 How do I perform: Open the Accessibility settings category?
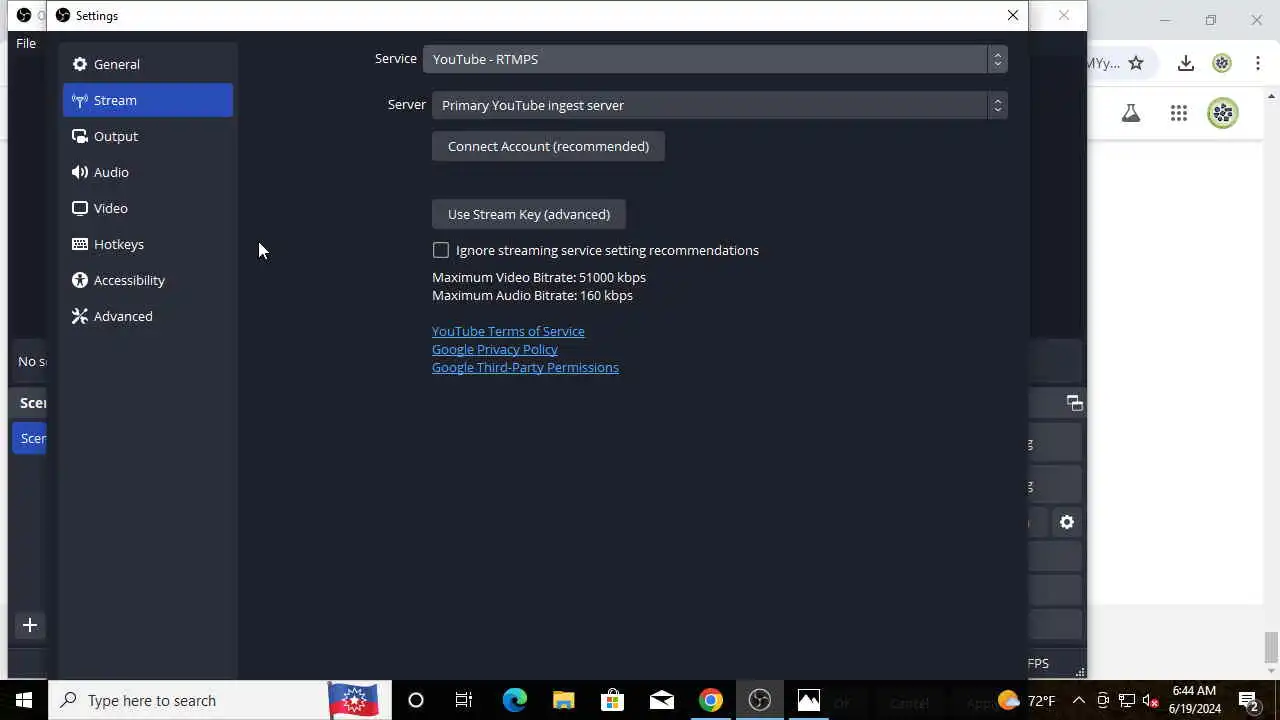(x=147, y=280)
